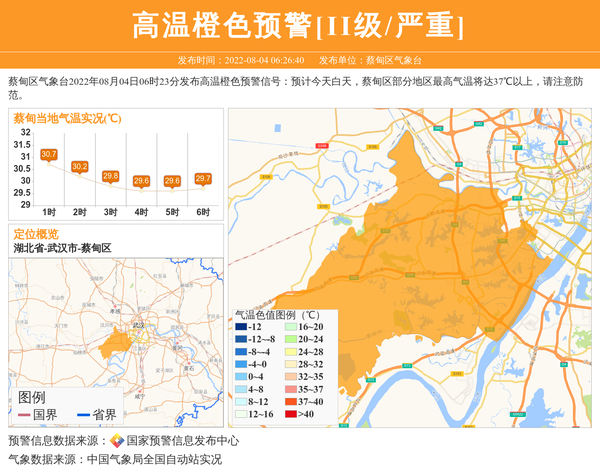This screenshot has height=471, width=600.
Task: Select the 30.7 temperature marker at 1时
Action: 49,154
